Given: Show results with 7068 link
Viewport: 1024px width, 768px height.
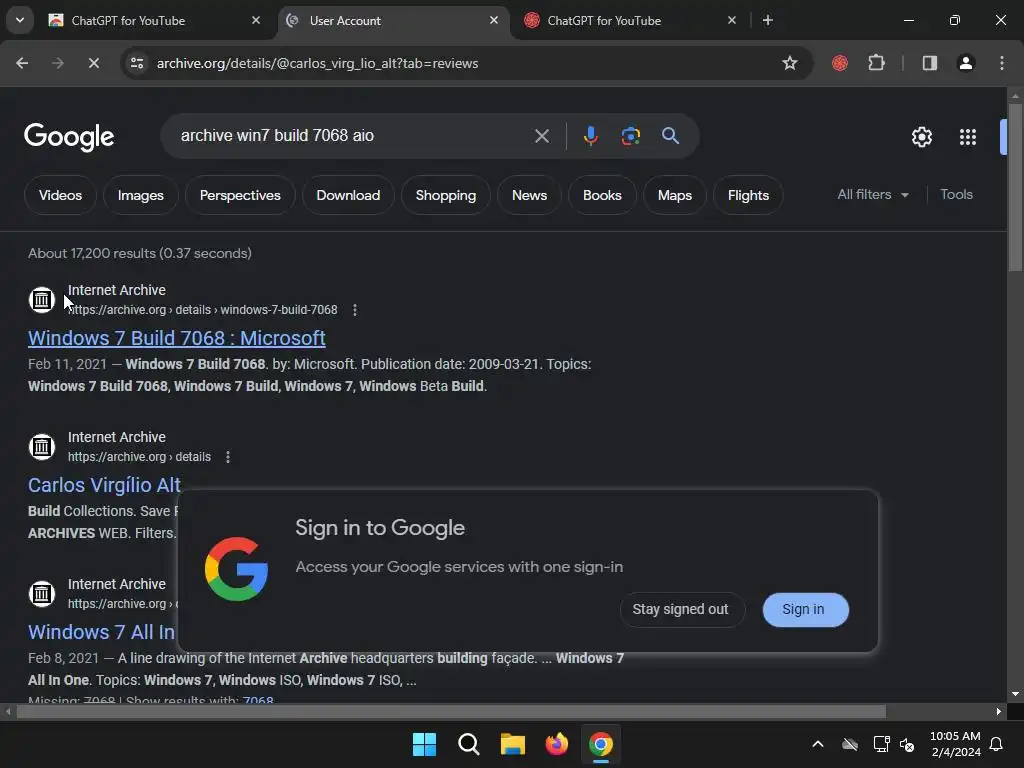Looking at the screenshot, I should pyautogui.click(x=258, y=699).
